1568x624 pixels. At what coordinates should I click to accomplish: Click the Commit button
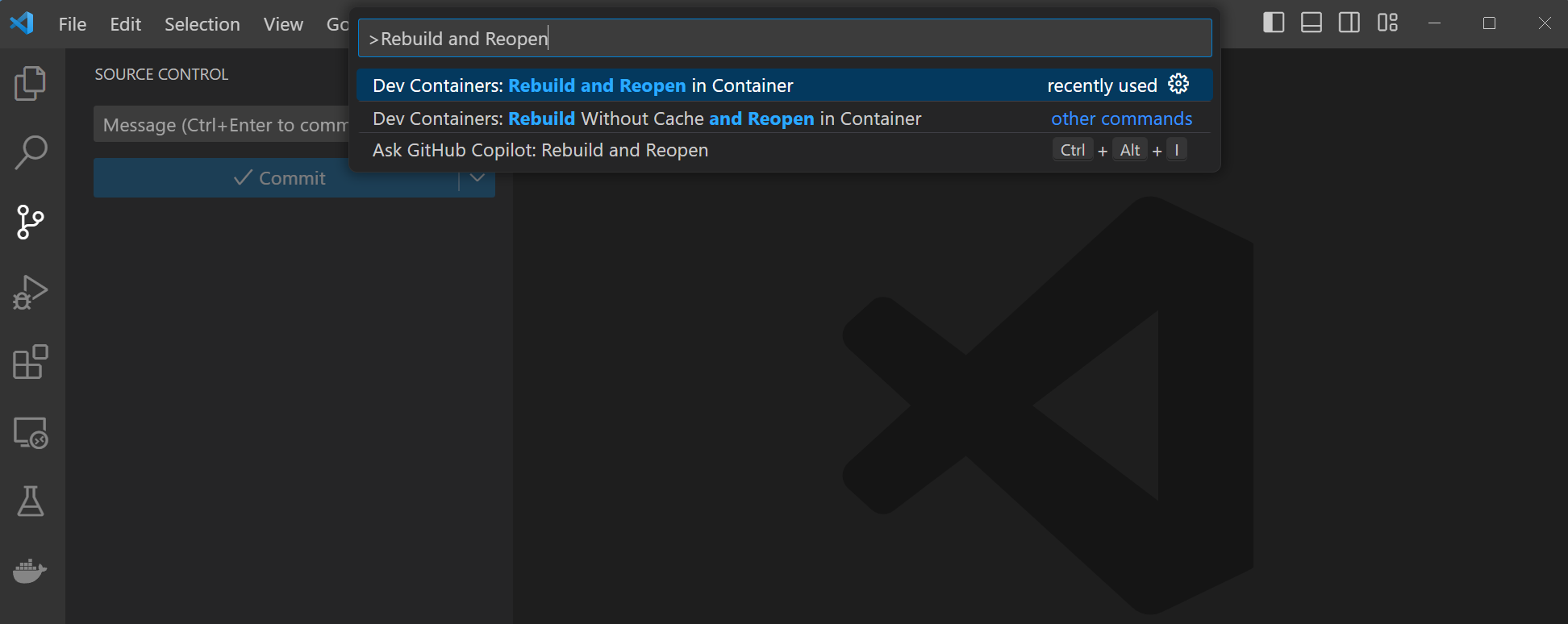point(277,177)
